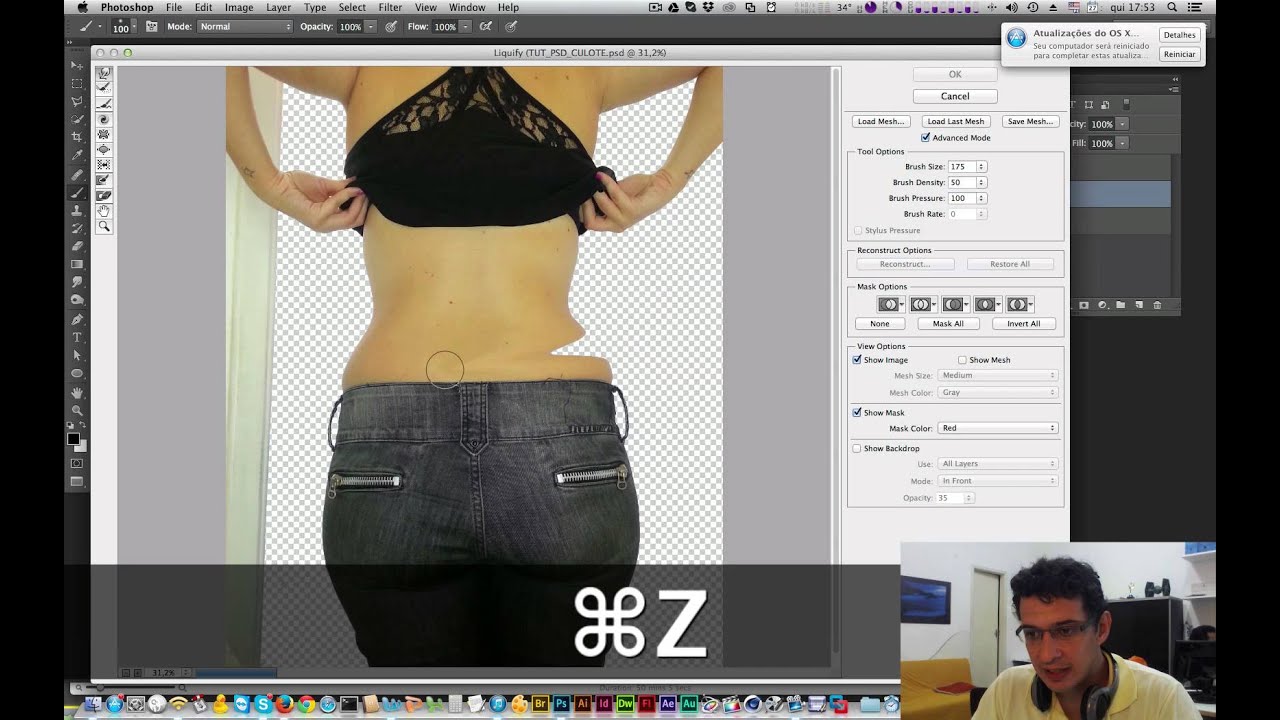Select the Push Left tool in Liquify
The image size is (1280, 720).
point(104,165)
